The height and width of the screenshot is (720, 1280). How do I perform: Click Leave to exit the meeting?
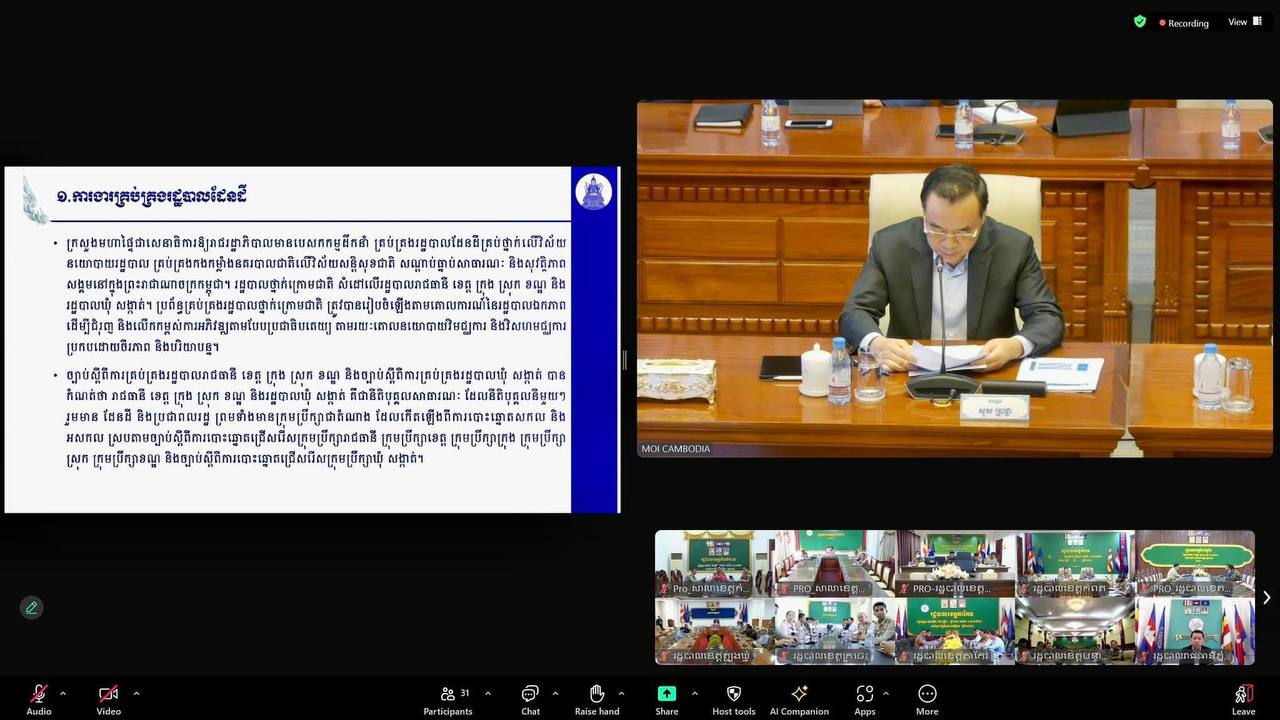coord(1243,698)
